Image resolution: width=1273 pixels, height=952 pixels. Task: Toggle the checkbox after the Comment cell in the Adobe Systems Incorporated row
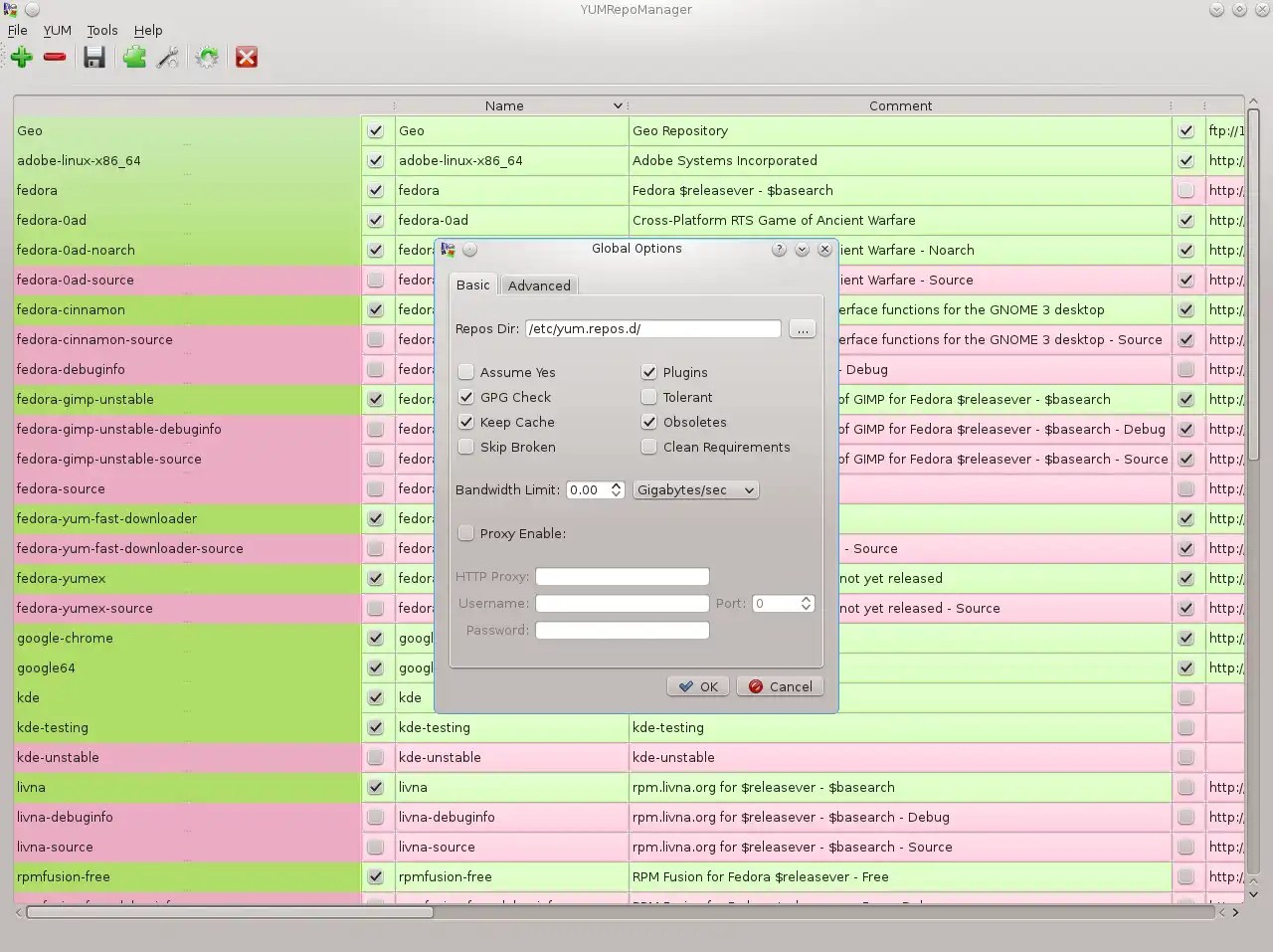click(x=1185, y=160)
